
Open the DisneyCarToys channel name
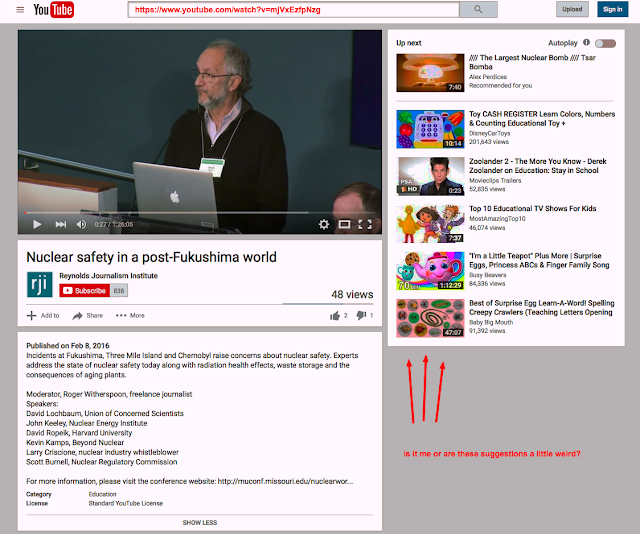pyautogui.click(x=489, y=134)
